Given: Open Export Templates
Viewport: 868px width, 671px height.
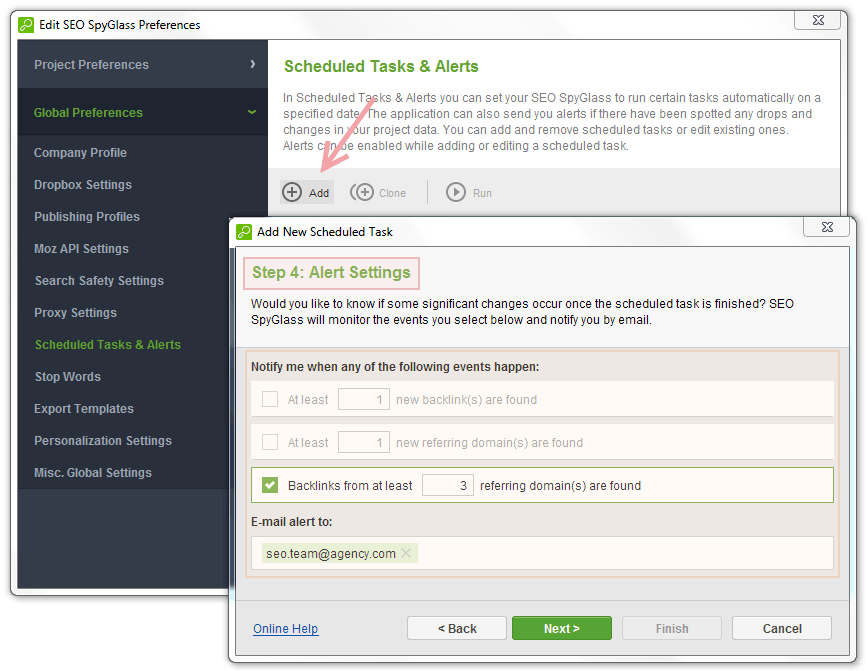Looking at the screenshot, I should click(x=84, y=409).
